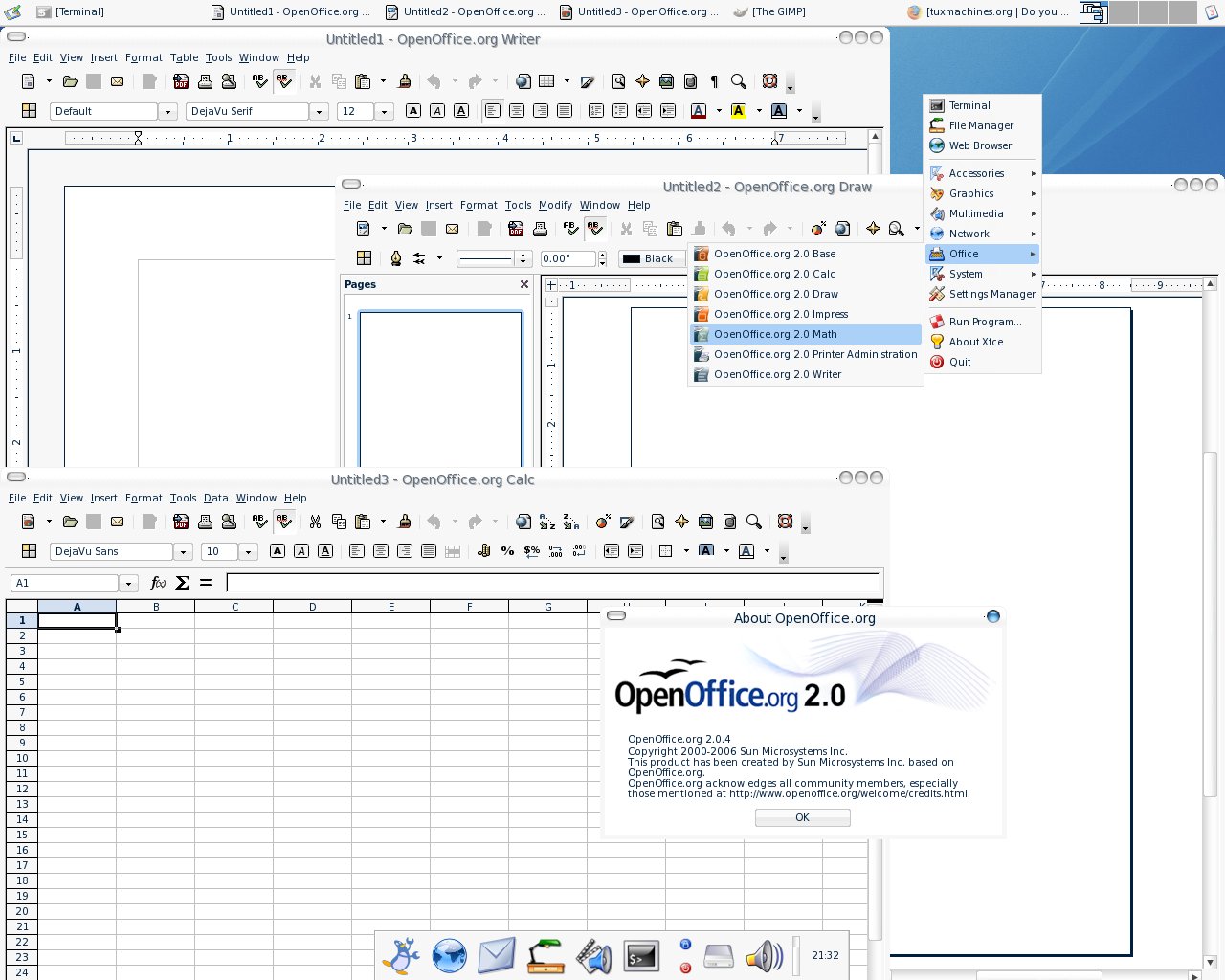Click Sort Ascending in the Calc toolbar

(x=547, y=522)
